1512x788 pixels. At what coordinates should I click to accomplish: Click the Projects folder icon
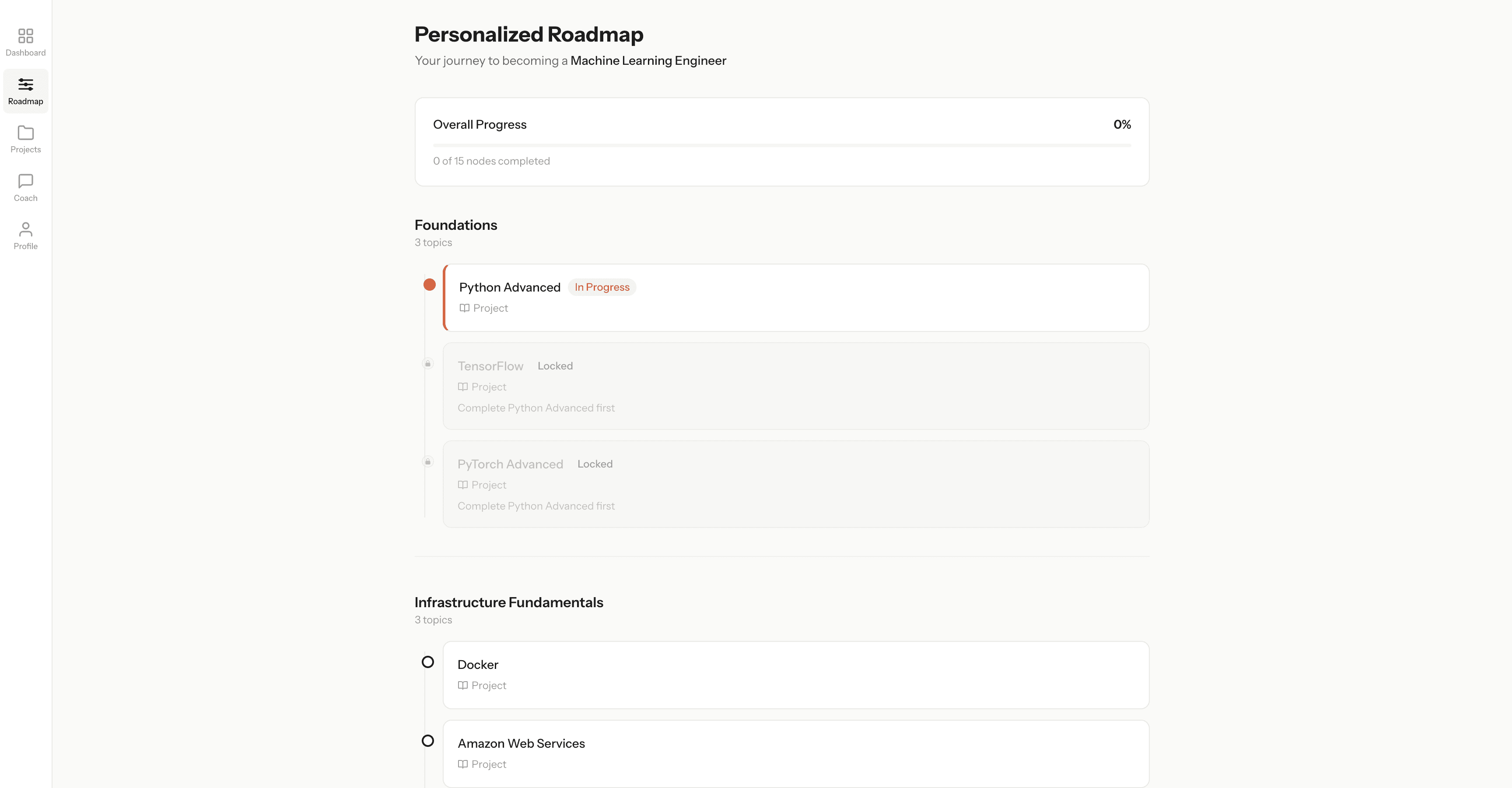(25, 133)
